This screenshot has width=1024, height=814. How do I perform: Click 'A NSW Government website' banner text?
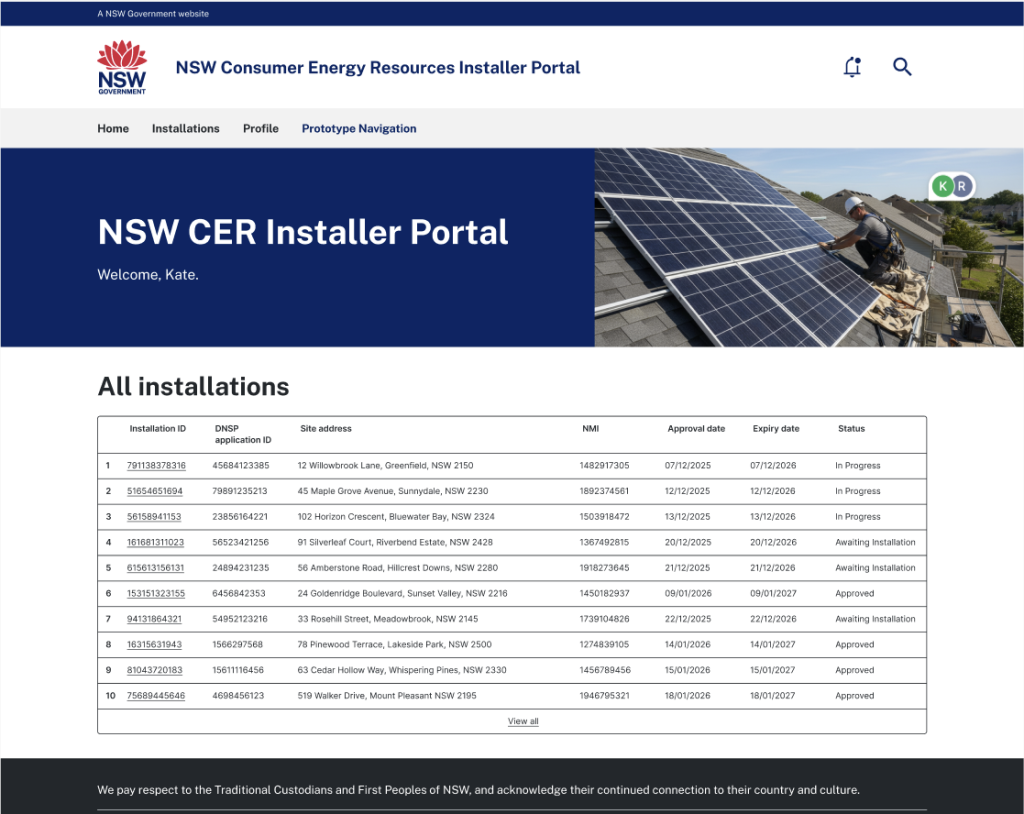(153, 14)
